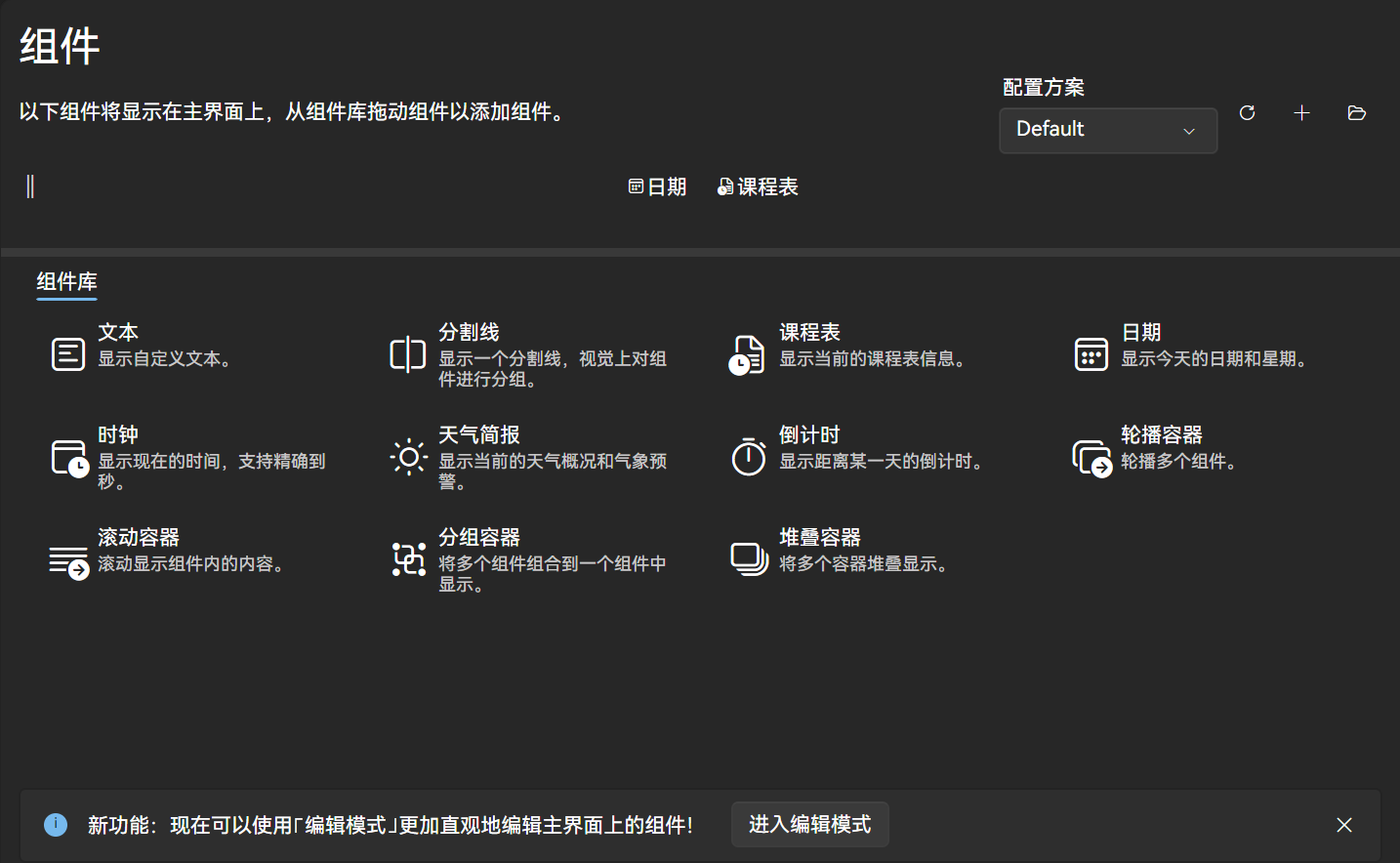The width and height of the screenshot is (1400, 863).
Task: Select the 日期 item in the top preview bar
Action: [658, 186]
